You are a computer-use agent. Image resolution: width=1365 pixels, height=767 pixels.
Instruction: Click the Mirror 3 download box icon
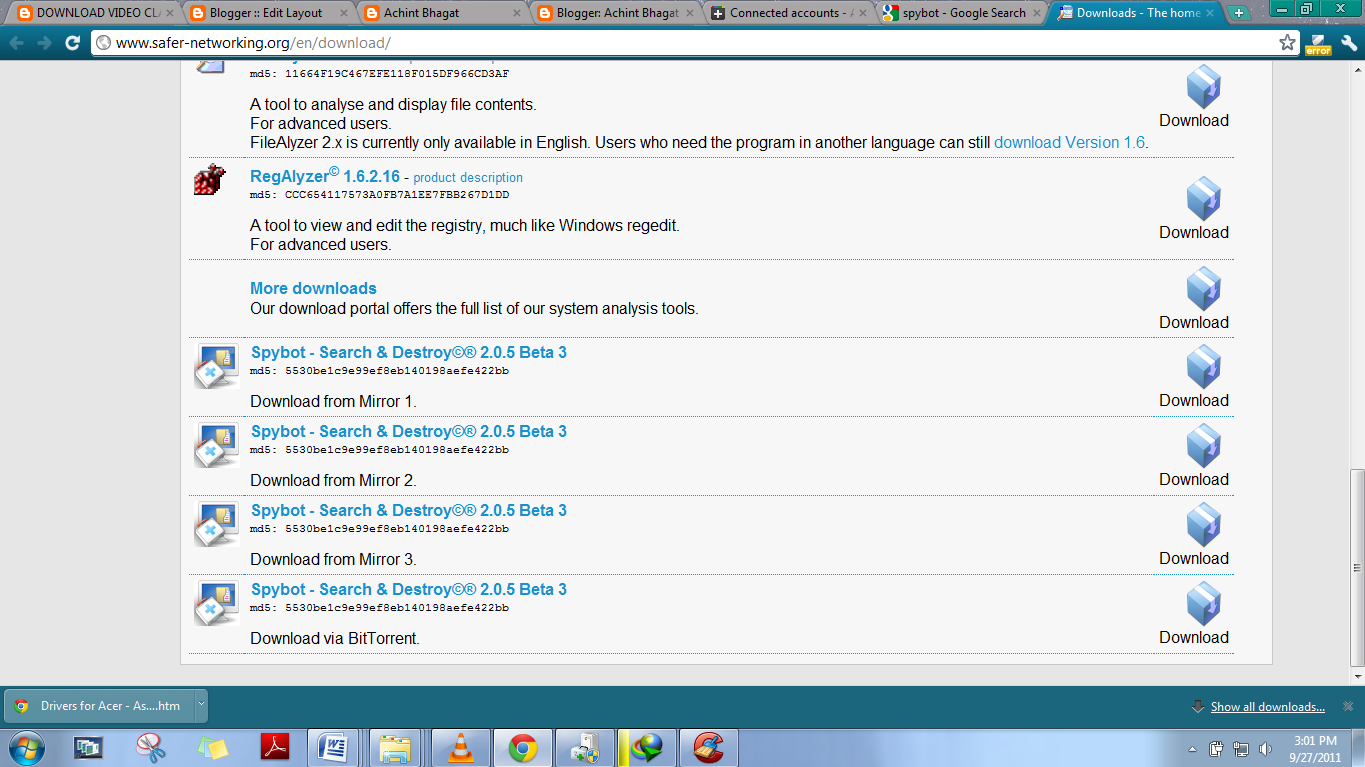coord(1203,525)
